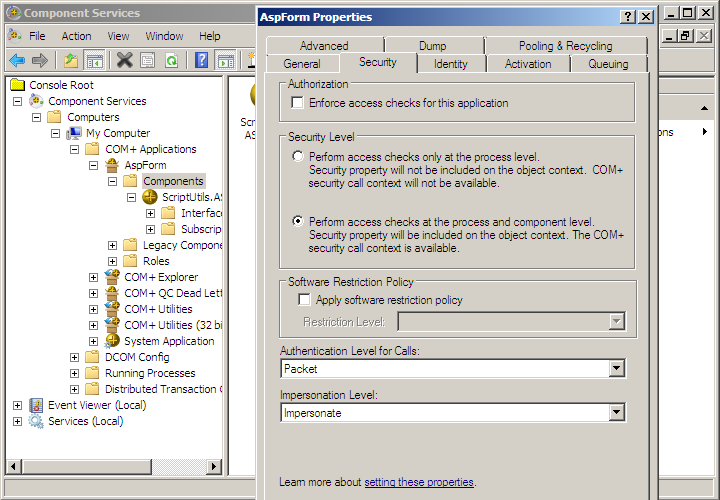The height and width of the screenshot is (500, 720).
Task: Click the Back arrow toolbar icon
Action: [x=17, y=60]
